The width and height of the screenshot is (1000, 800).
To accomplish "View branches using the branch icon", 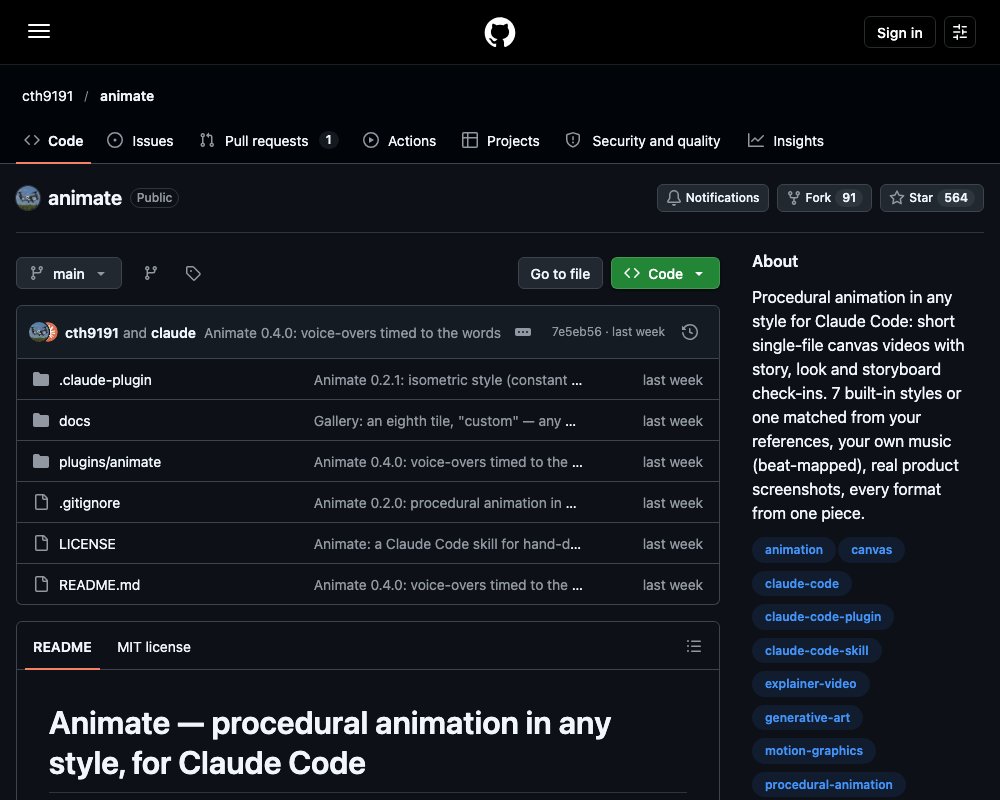I will coord(151,274).
